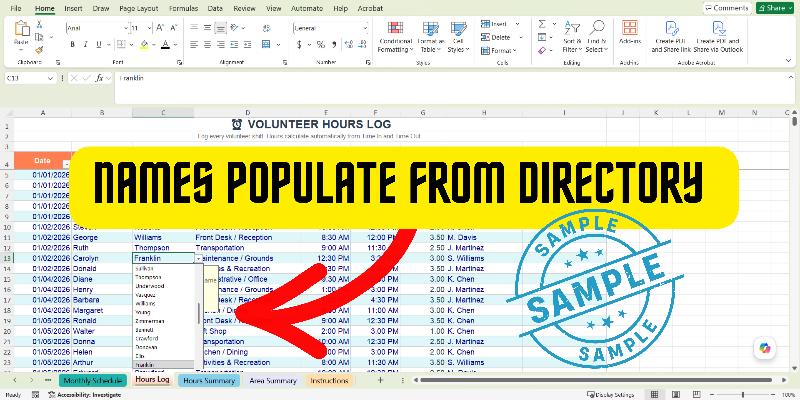Open Add-ins from the ribbon
800x400 pixels.
(x=630, y=33)
